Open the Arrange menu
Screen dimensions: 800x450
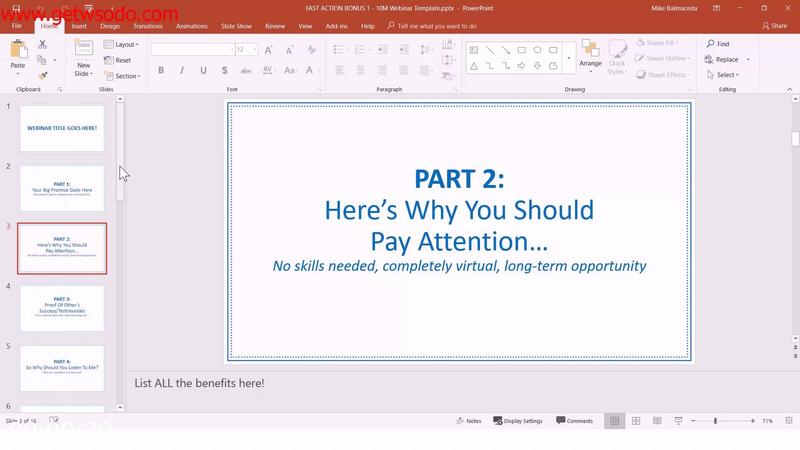[590, 57]
